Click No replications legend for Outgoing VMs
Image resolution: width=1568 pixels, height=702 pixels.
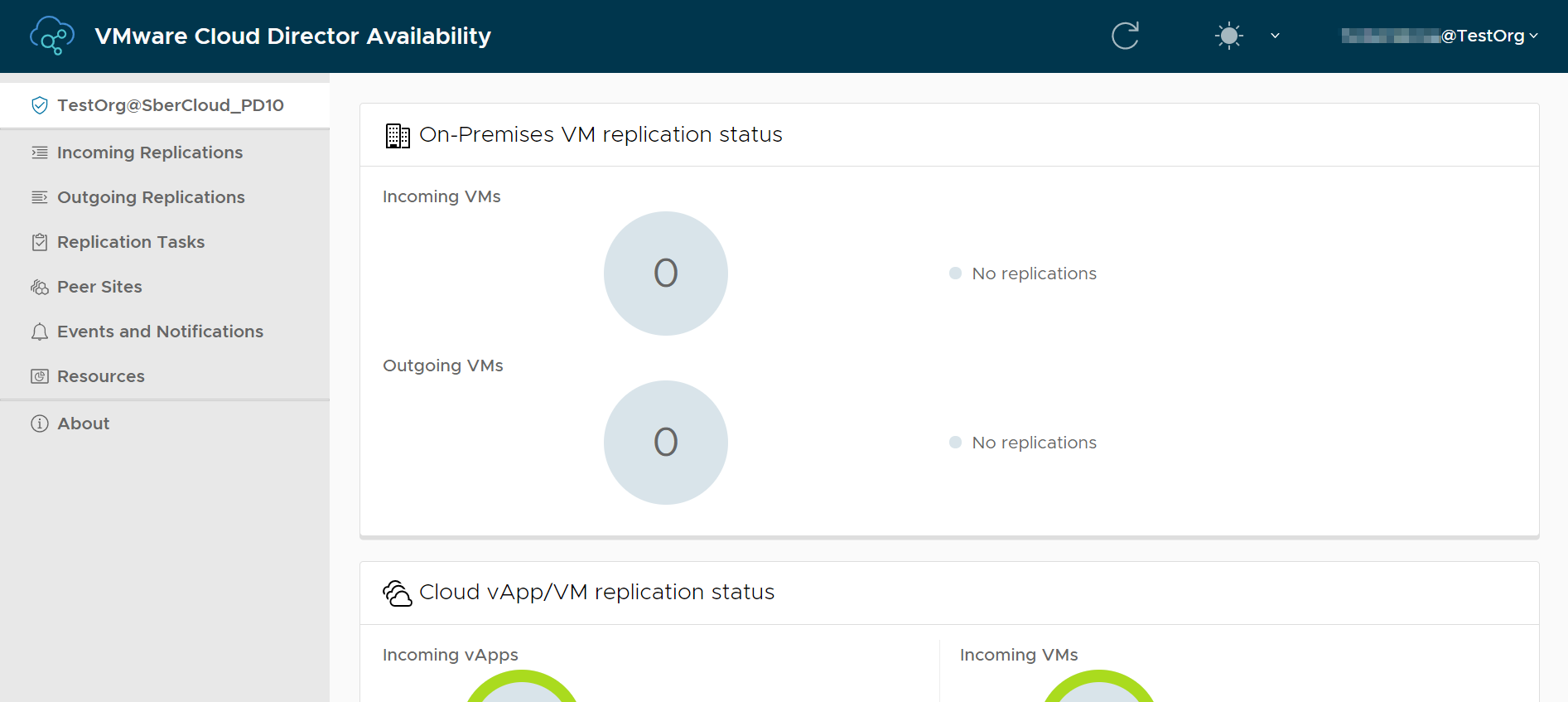click(1023, 443)
